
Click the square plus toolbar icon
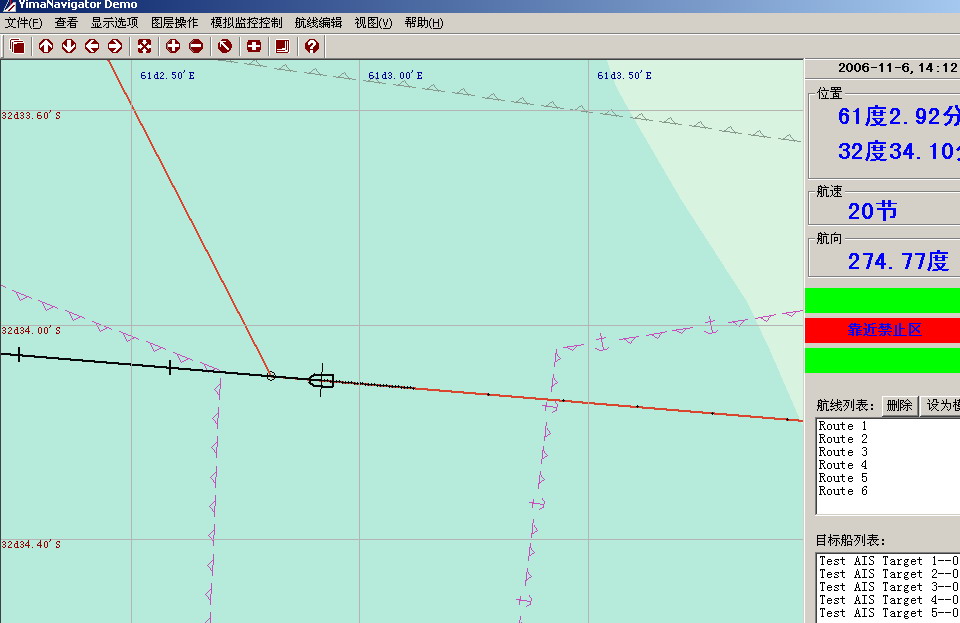pyautogui.click(x=253, y=46)
